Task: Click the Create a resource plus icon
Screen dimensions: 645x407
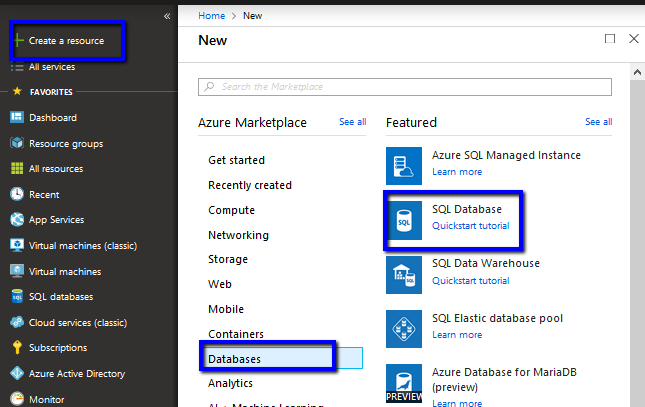Action: point(18,41)
